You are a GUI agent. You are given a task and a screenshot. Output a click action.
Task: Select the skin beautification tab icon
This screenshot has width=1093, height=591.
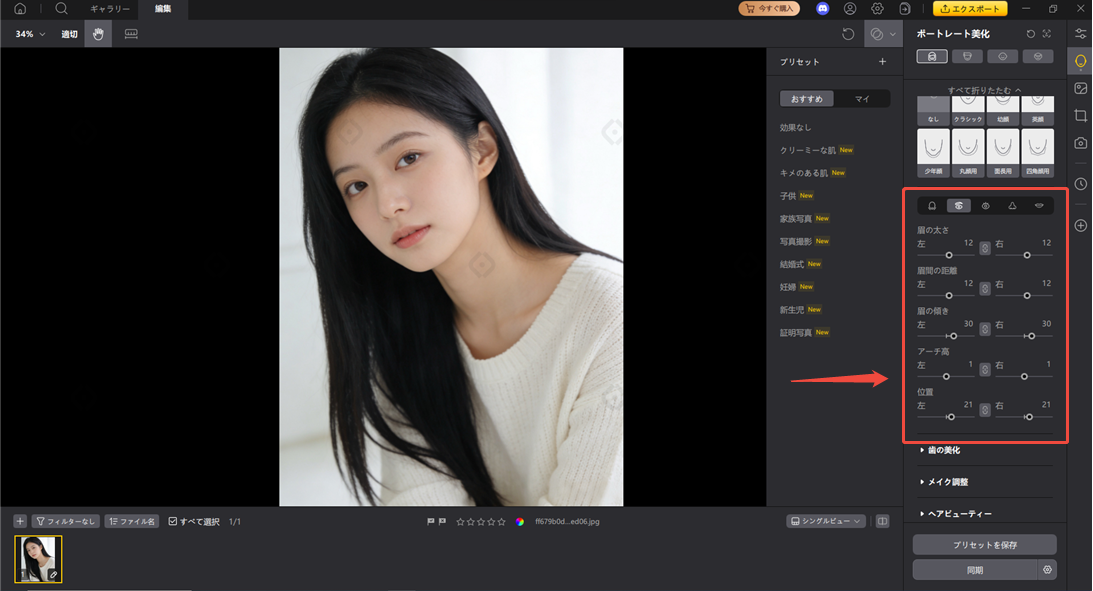(931, 56)
